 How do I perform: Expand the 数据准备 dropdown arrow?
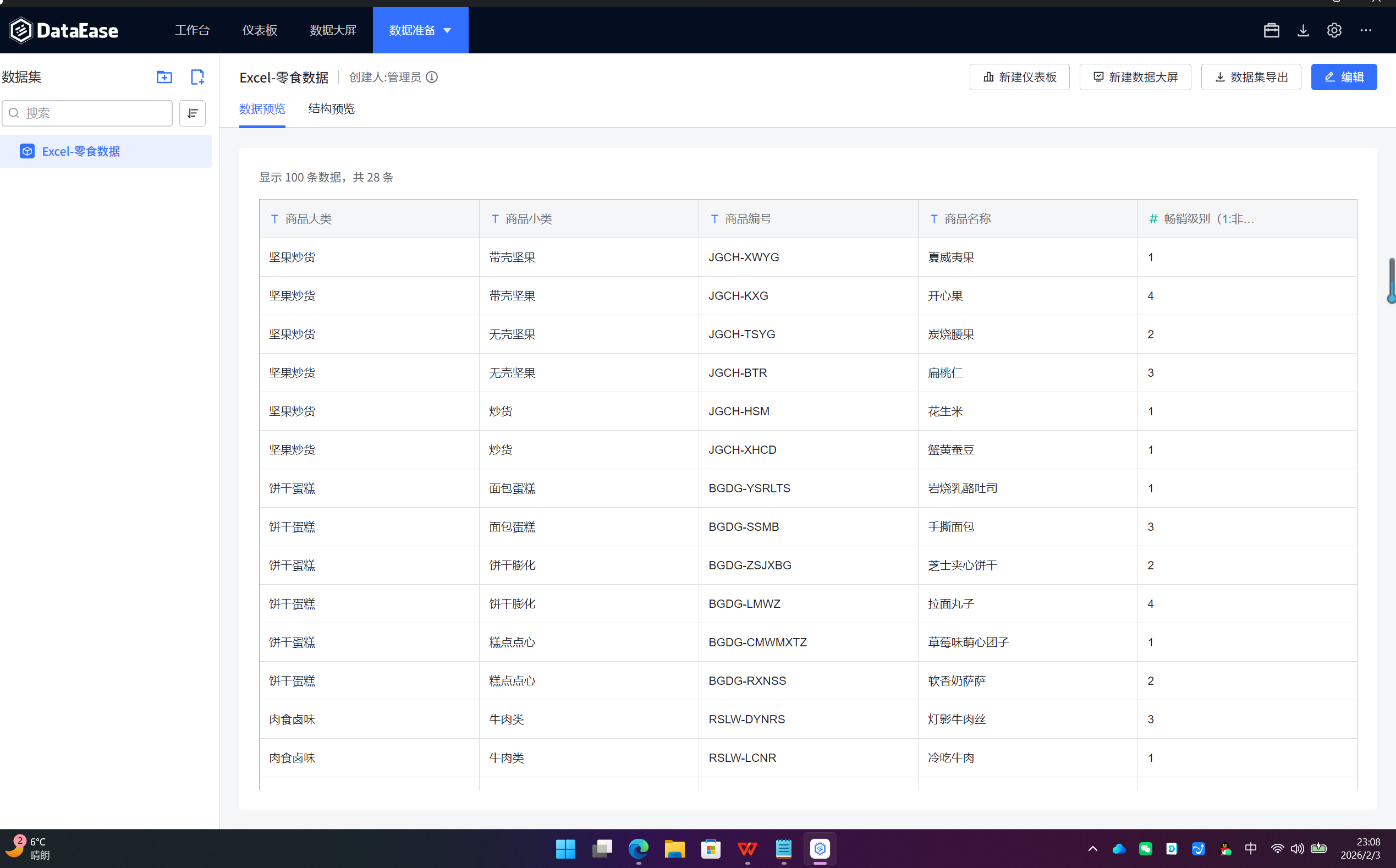(x=448, y=30)
